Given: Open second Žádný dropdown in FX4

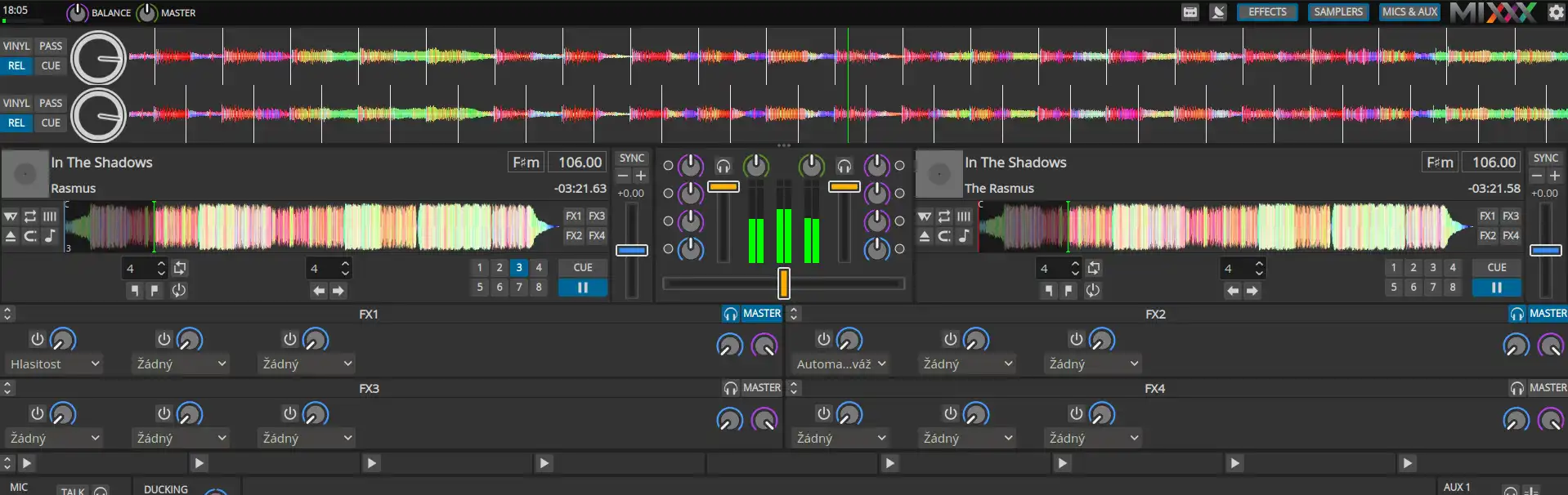Looking at the screenshot, I should (x=968, y=439).
